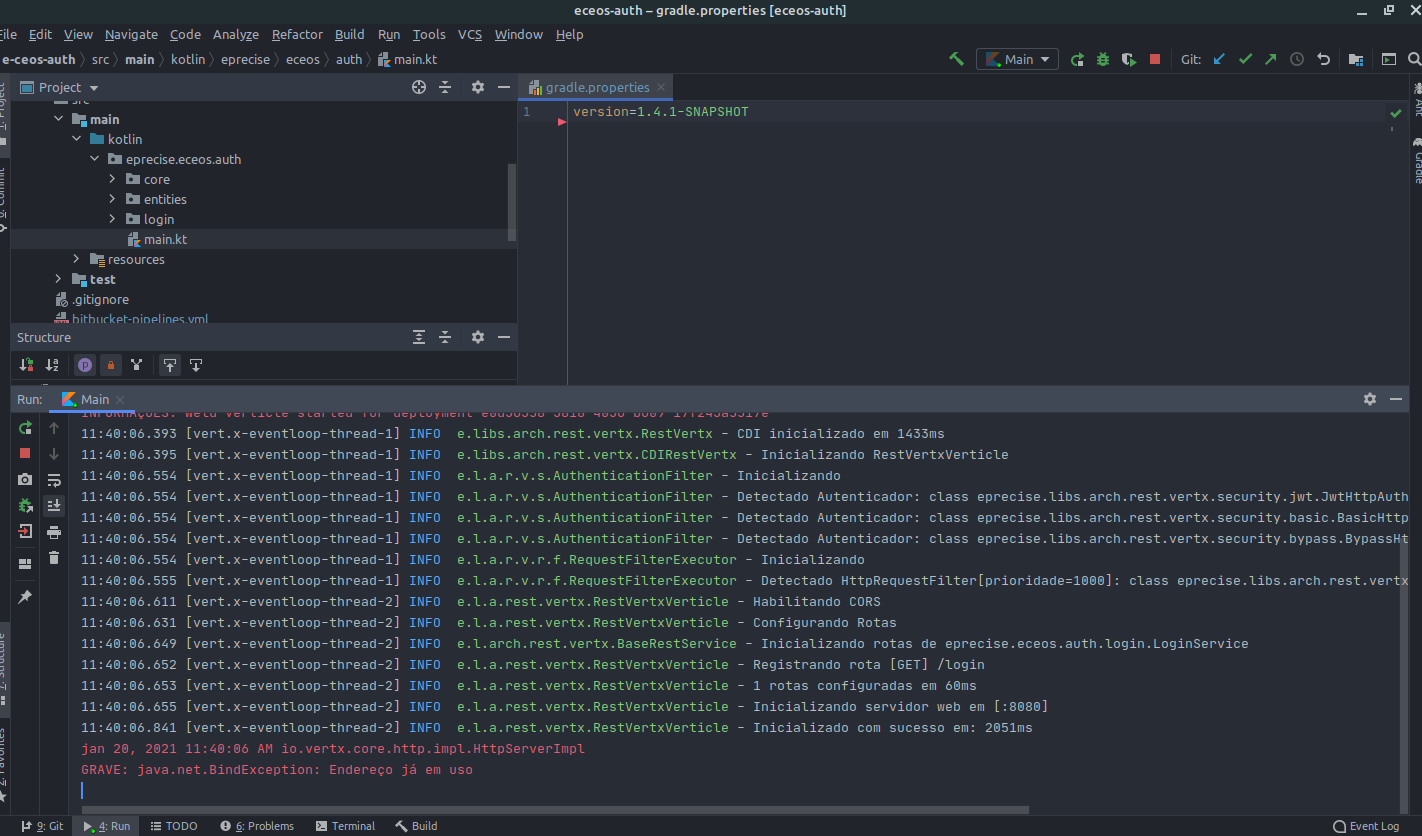
Task: Open the 6: Problems tool window
Action: coord(257,826)
